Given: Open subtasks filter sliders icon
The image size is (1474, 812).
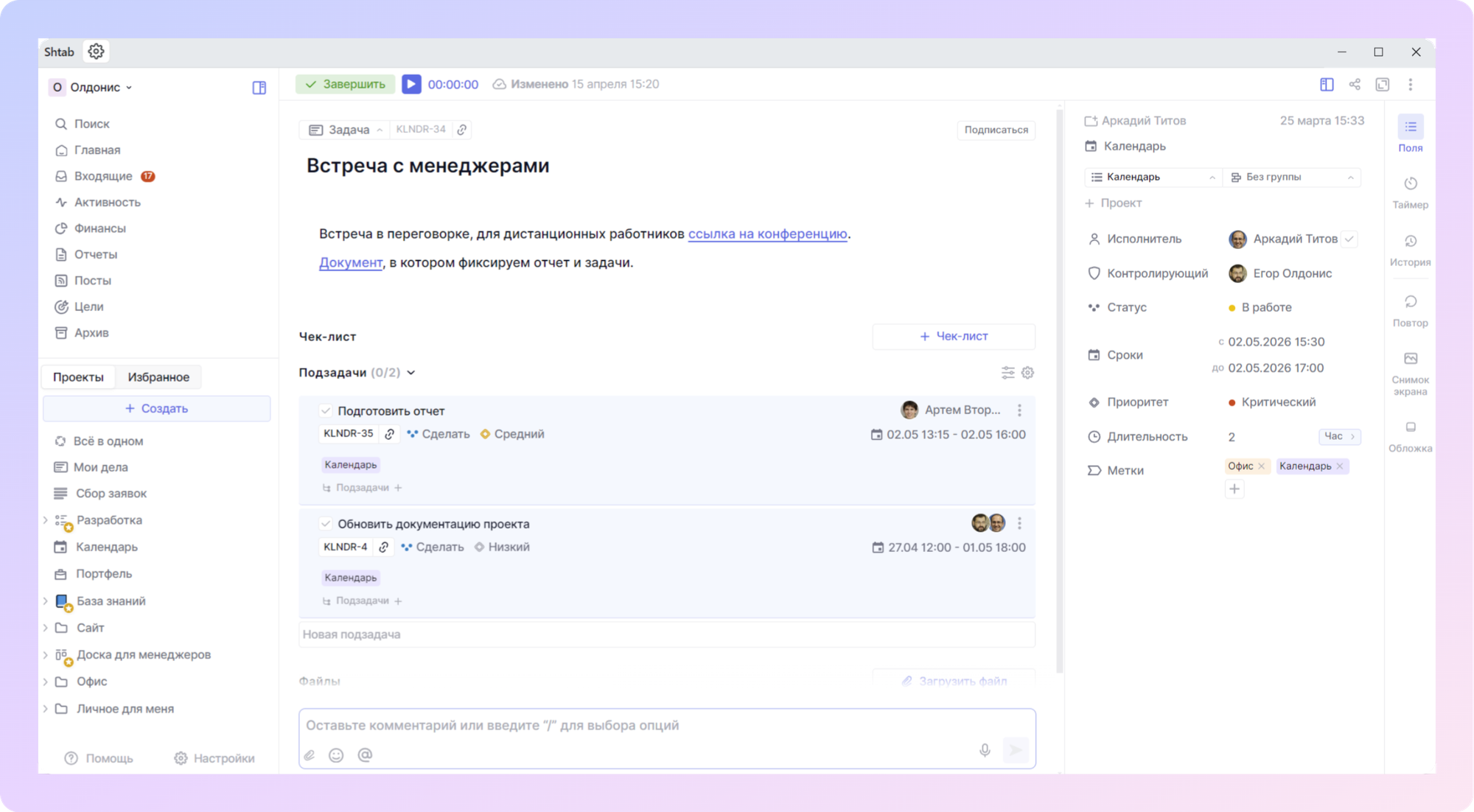Looking at the screenshot, I should point(1007,373).
